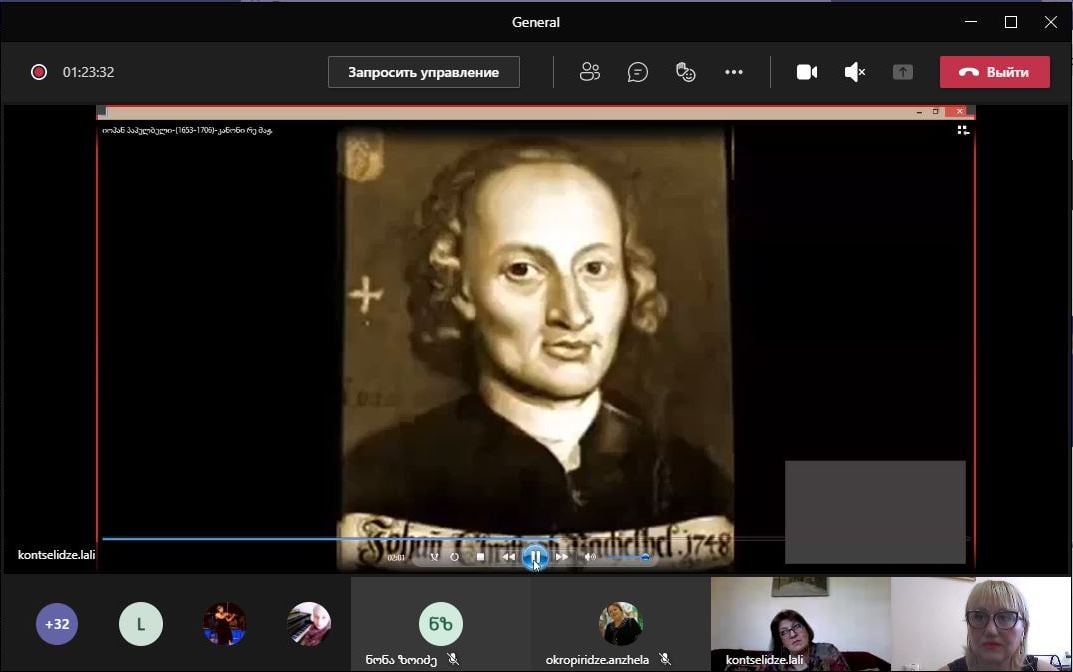Screen dimensions: 1073x672
Task: Open the +32 more participants overflow
Action: click(57, 624)
